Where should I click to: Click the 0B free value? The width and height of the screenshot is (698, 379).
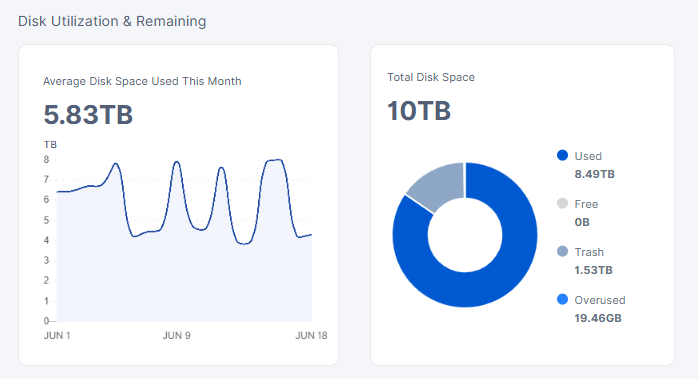click(582, 222)
